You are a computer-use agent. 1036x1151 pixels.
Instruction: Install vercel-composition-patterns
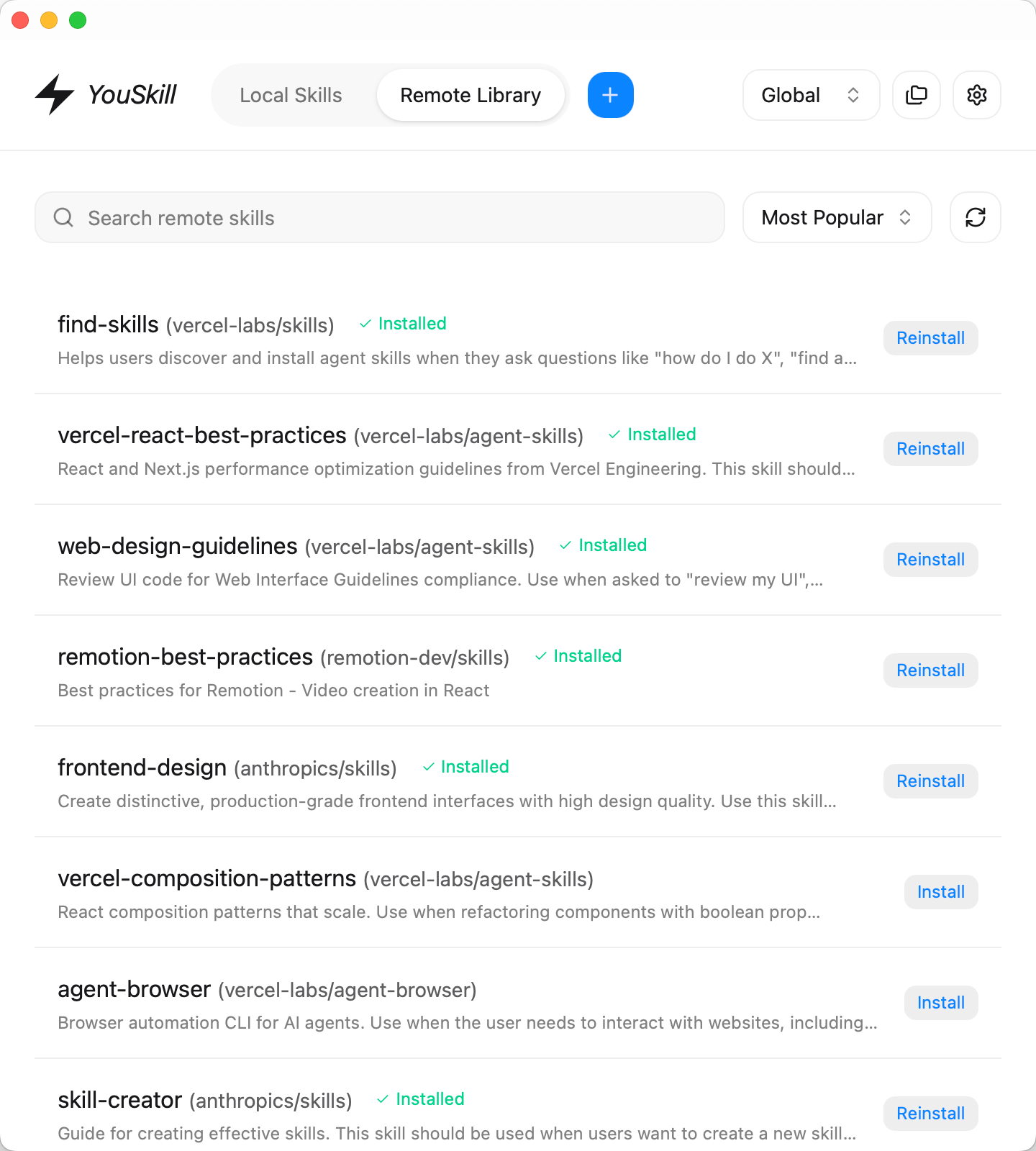pos(940,891)
